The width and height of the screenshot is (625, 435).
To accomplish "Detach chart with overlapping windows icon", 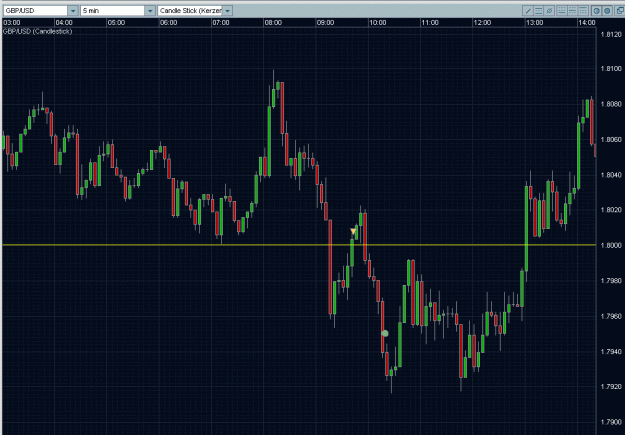I will 619,11.
